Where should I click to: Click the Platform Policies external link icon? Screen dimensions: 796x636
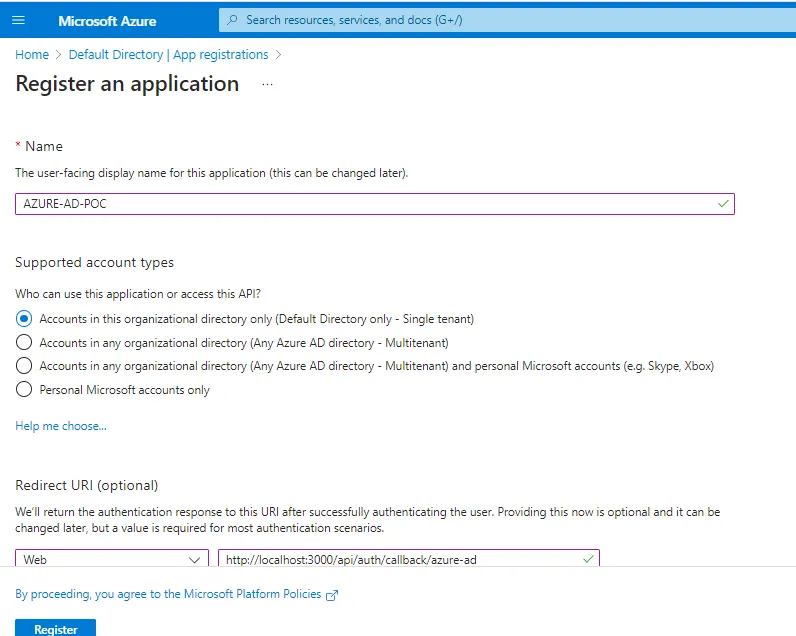331,595
